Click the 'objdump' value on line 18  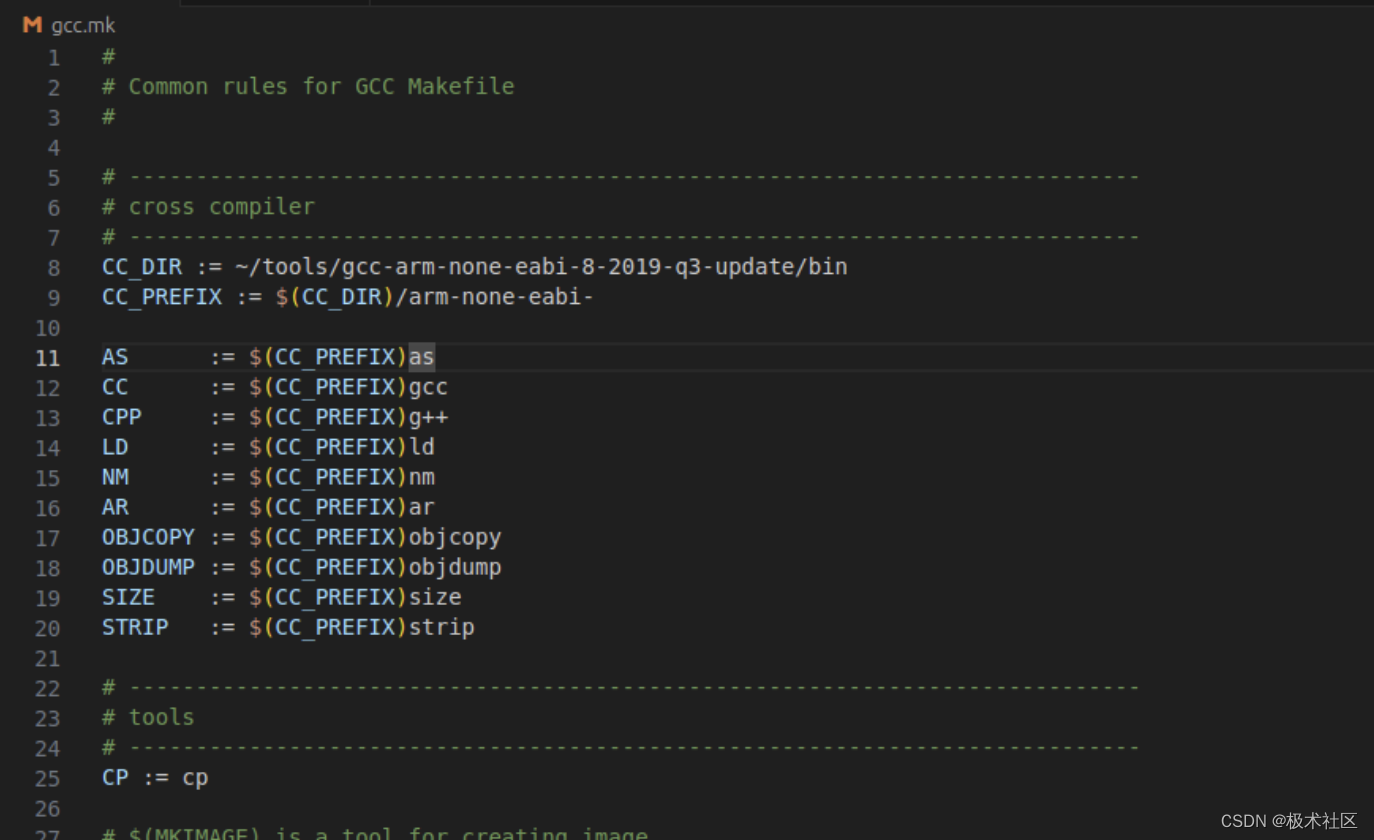[455, 567]
